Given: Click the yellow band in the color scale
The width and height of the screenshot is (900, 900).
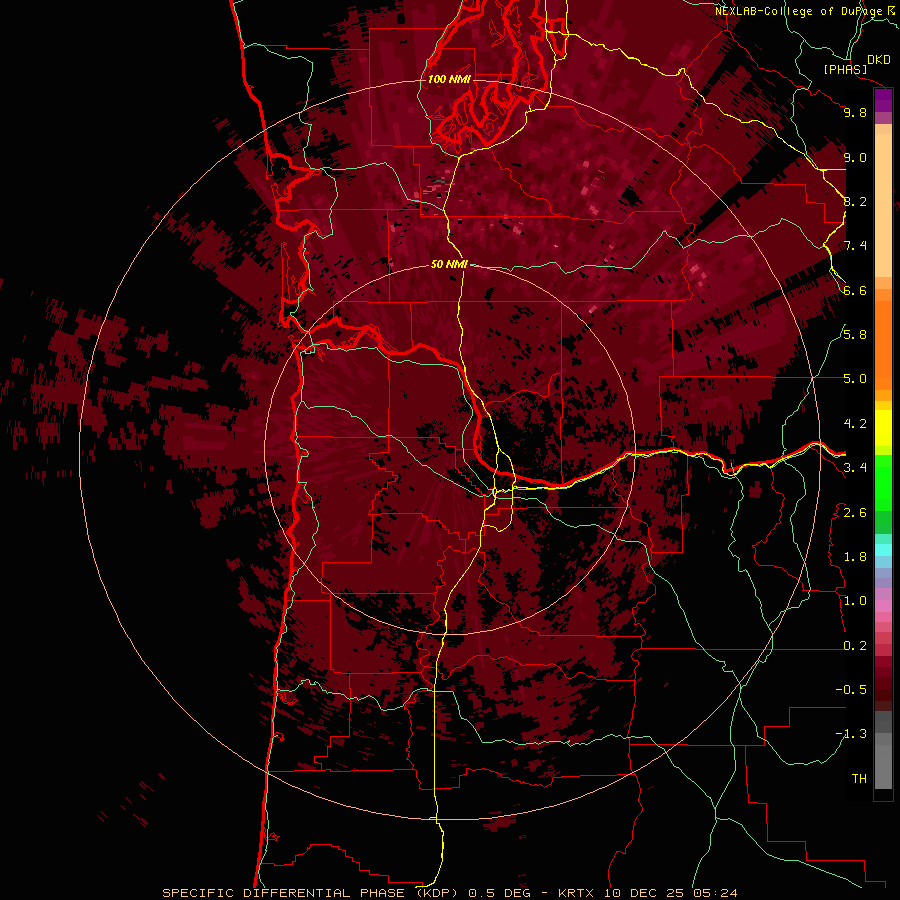Looking at the screenshot, I should click(883, 428).
